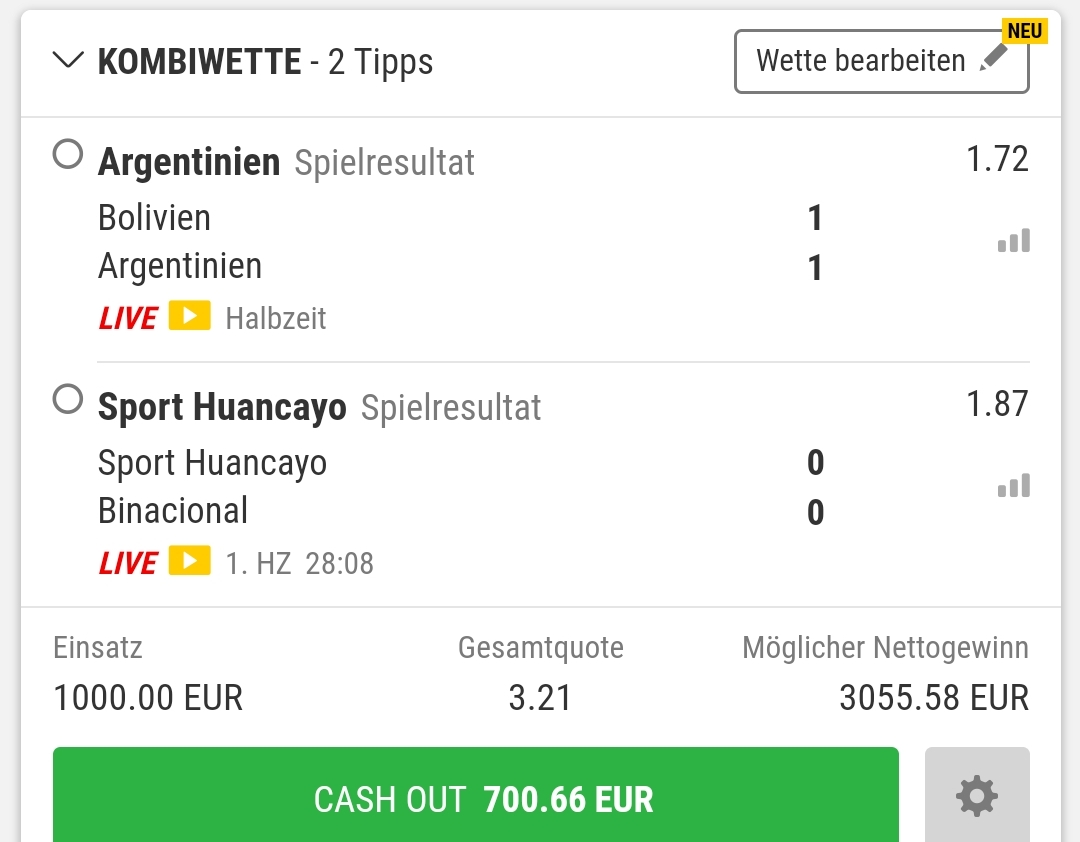Viewport: 1080px width, 842px height.
Task: Click the Sport Huancayo Spielresultat bet title
Action: tap(318, 407)
